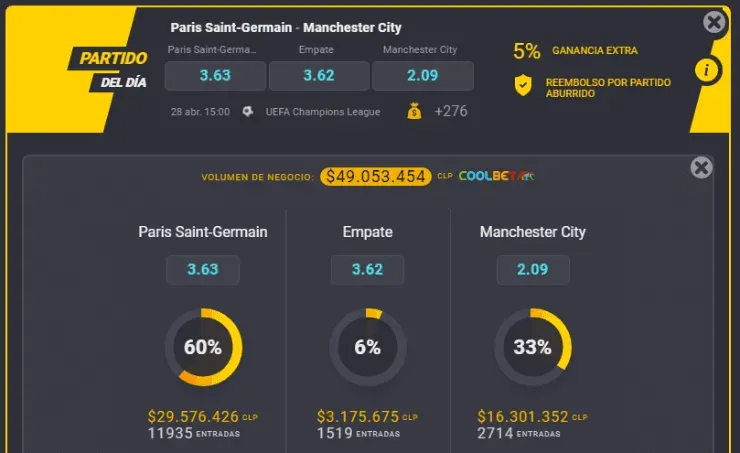Click the 60% Paris Saint-Germain donut chart
This screenshot has height=453, width=740.
pos(203,347)
